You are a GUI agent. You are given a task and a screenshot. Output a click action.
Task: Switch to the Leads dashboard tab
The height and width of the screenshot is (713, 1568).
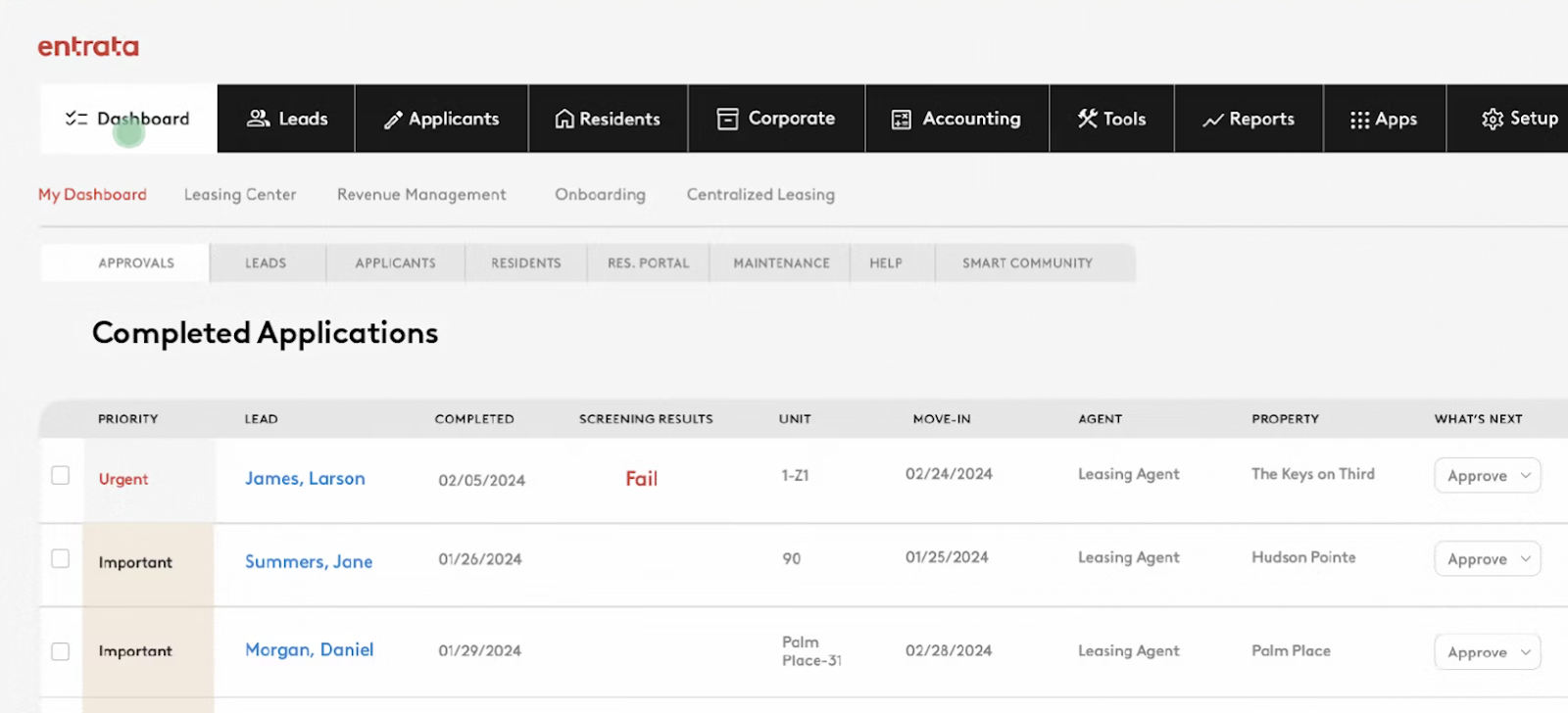[268, 262]
